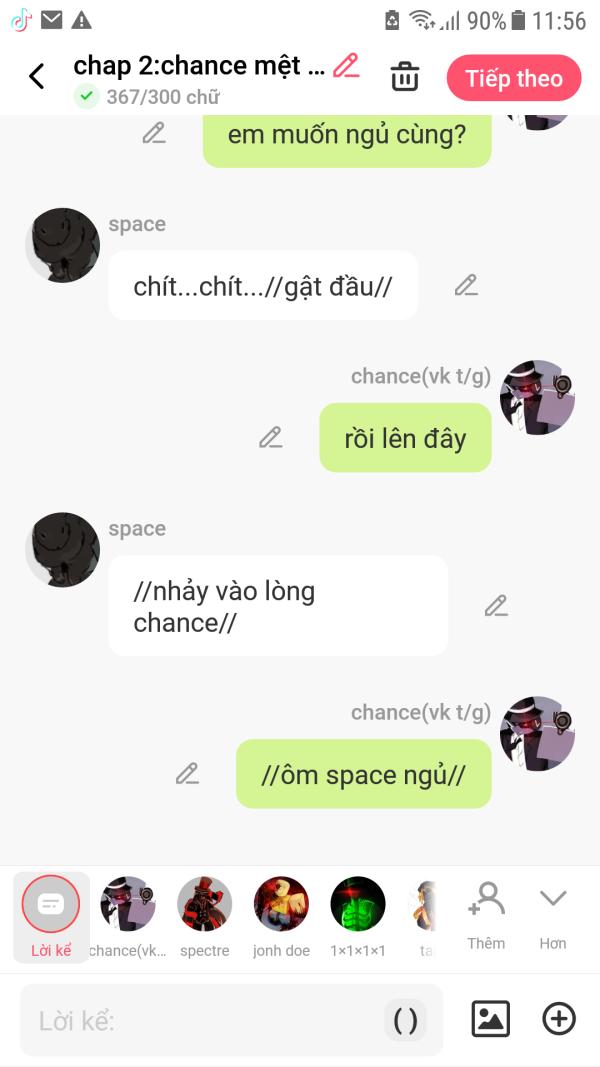
Task: Choose the spectre character
Action: [x=205, y=916]
